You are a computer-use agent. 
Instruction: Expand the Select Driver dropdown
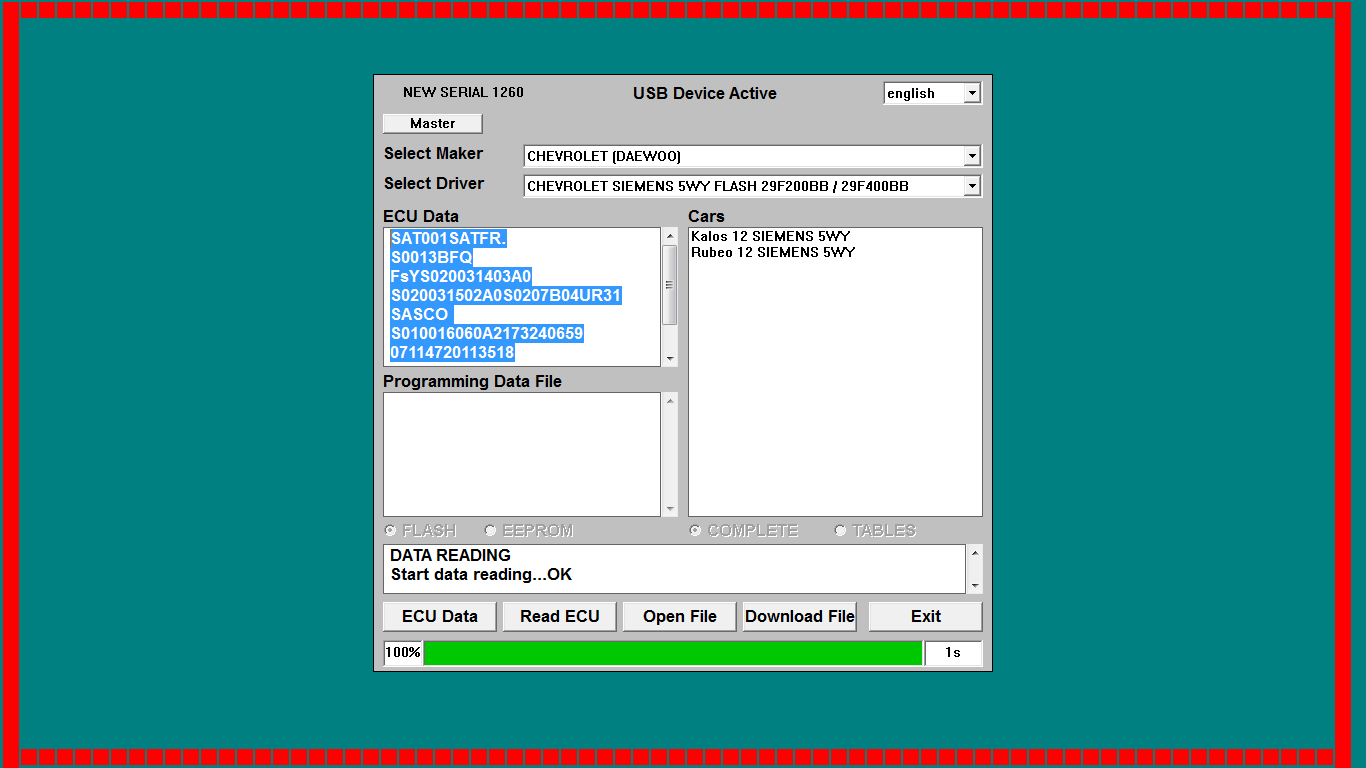tap(971, 186)
